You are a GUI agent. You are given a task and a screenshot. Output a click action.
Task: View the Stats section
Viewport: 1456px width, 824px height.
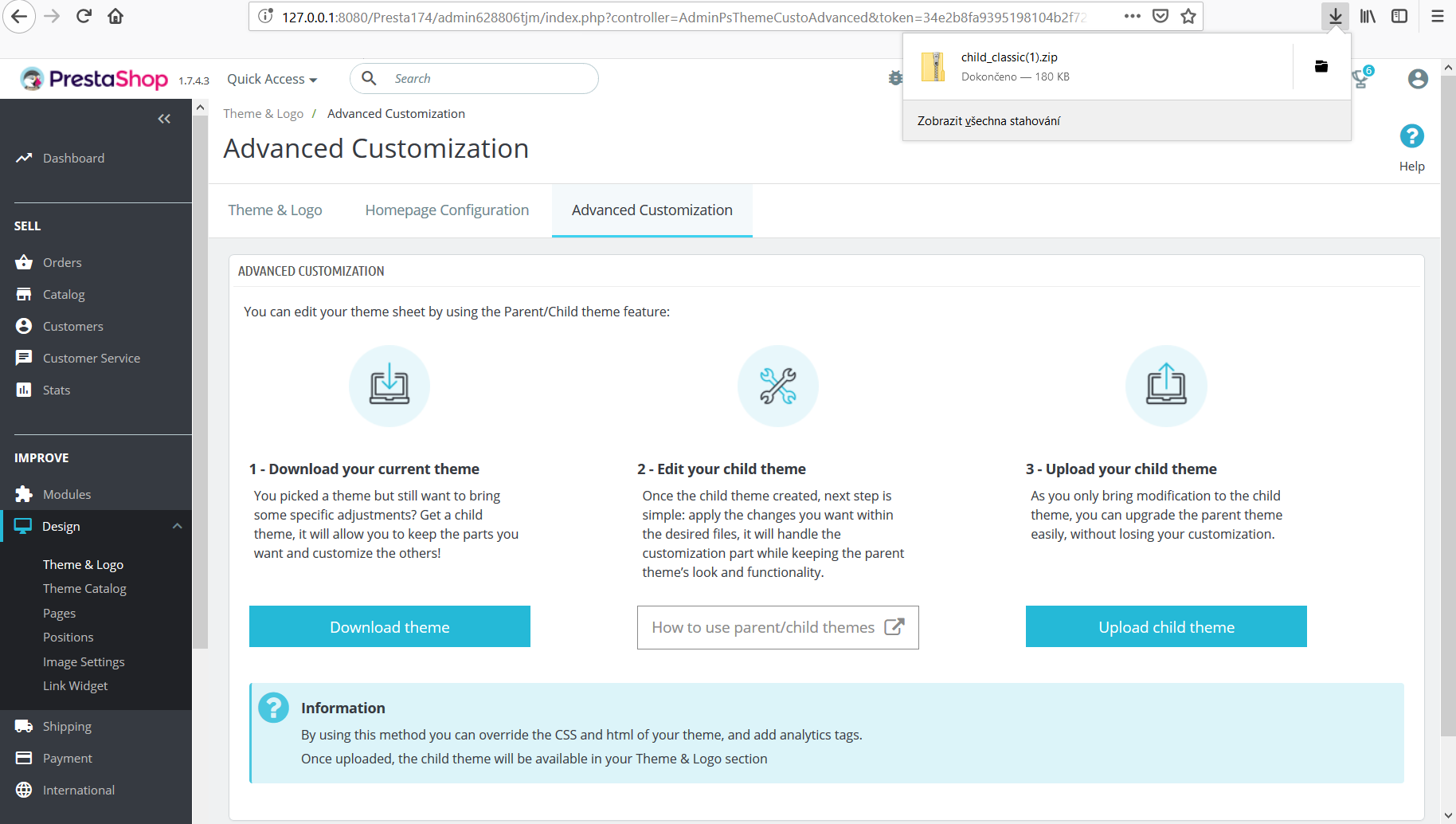[56, 390]
